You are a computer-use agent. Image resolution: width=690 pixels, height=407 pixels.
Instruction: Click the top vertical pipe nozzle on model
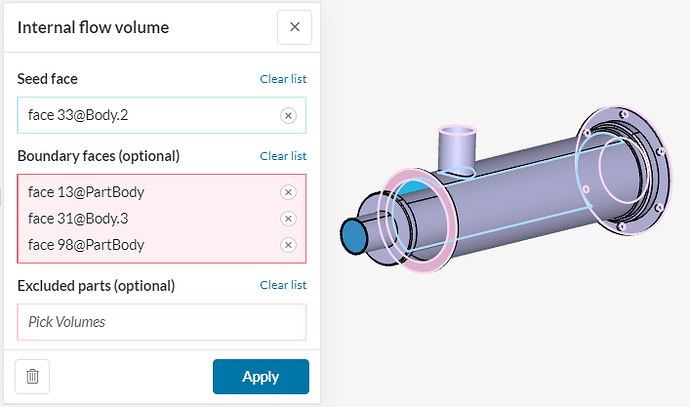[459, 148]
